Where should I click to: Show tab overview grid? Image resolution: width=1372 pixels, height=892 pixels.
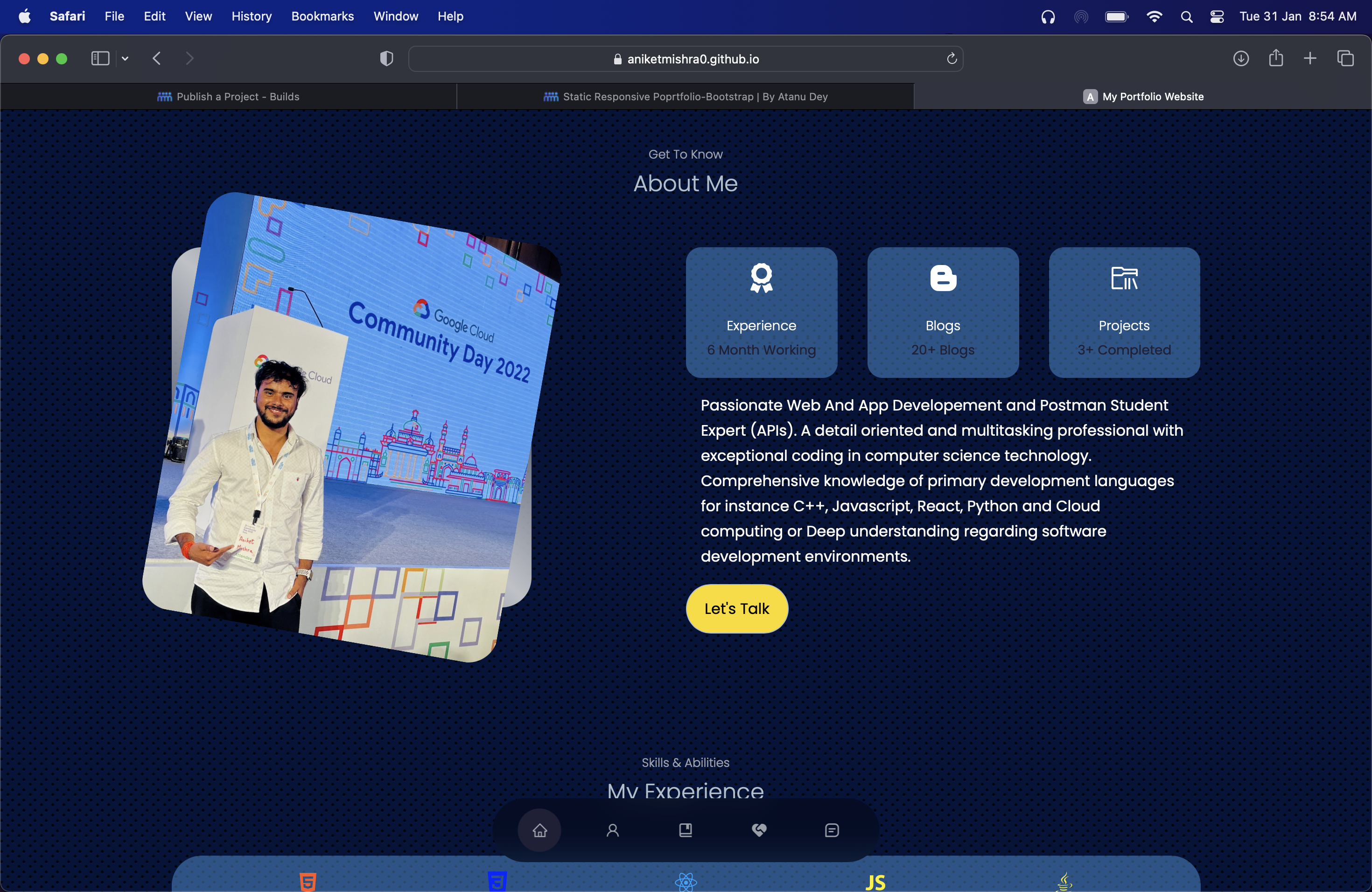(1345, 58)
